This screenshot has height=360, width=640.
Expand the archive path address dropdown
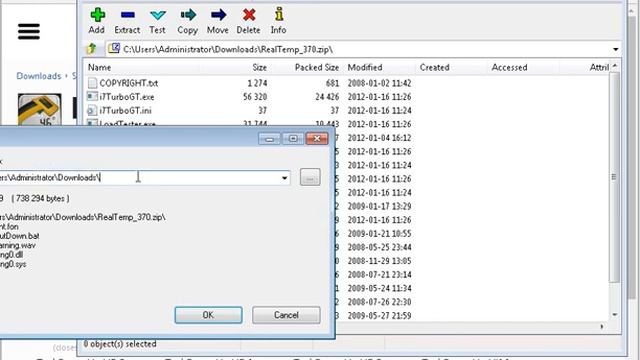tap(615, 49)
